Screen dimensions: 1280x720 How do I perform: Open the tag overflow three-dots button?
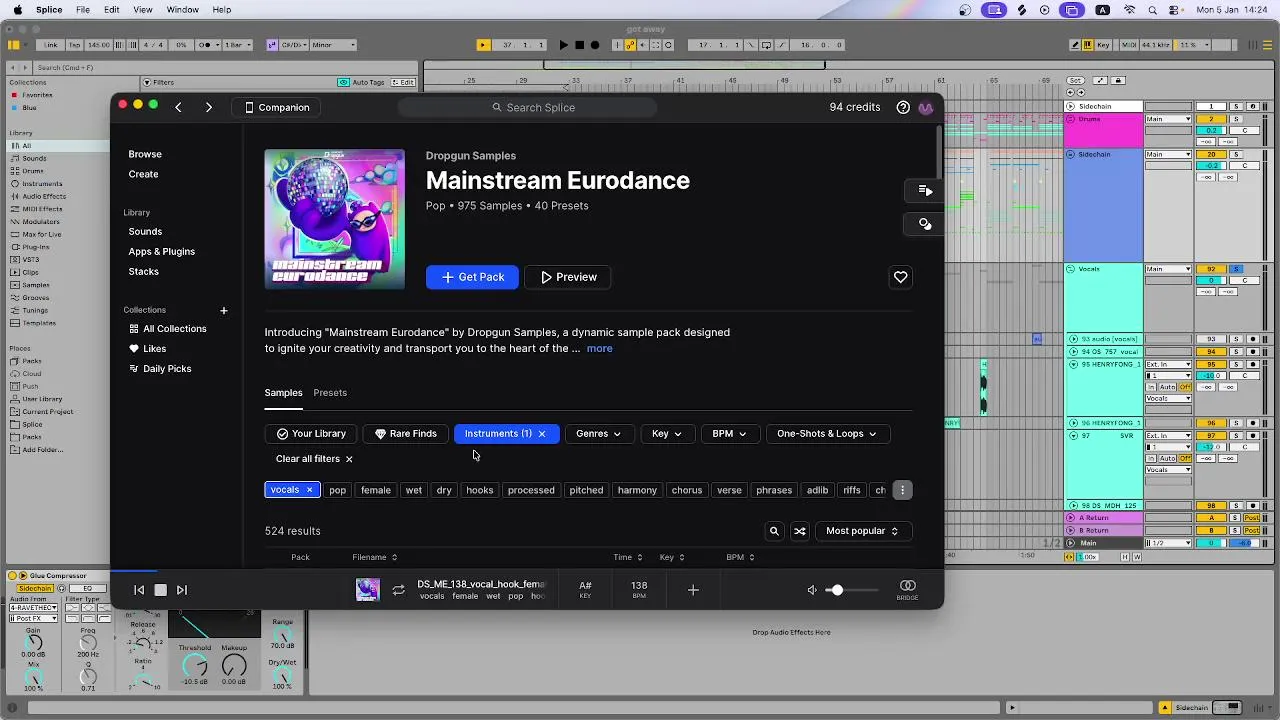(x=902, y=490)
